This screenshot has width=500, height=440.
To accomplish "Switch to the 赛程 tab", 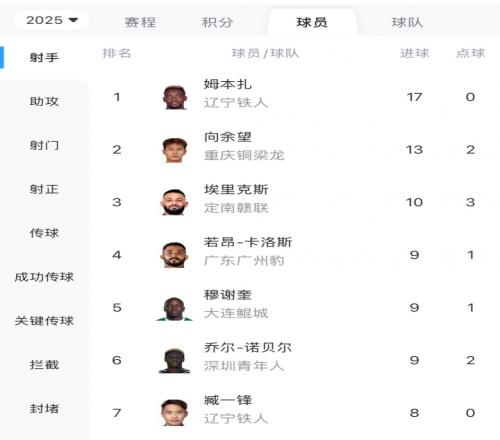I will click(140, 23).
